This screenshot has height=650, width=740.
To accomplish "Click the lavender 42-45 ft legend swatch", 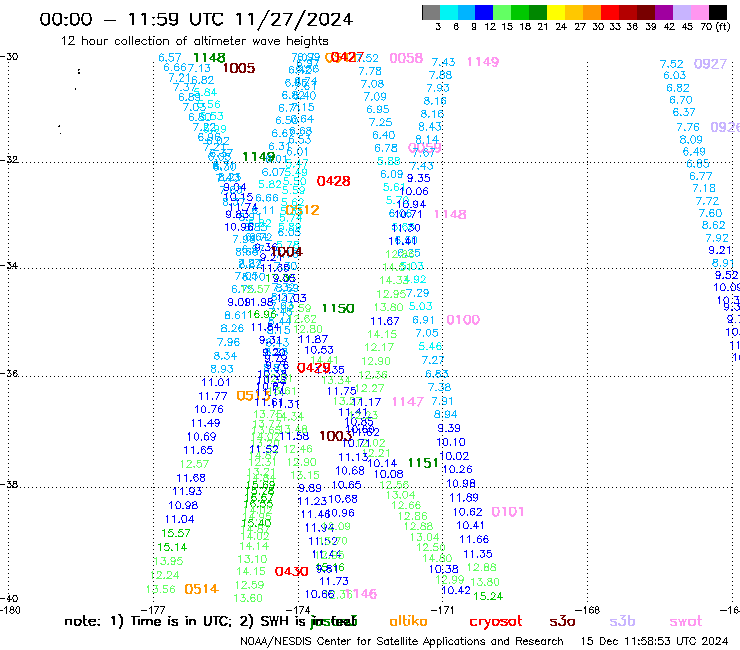I will (x=682, y=12).
